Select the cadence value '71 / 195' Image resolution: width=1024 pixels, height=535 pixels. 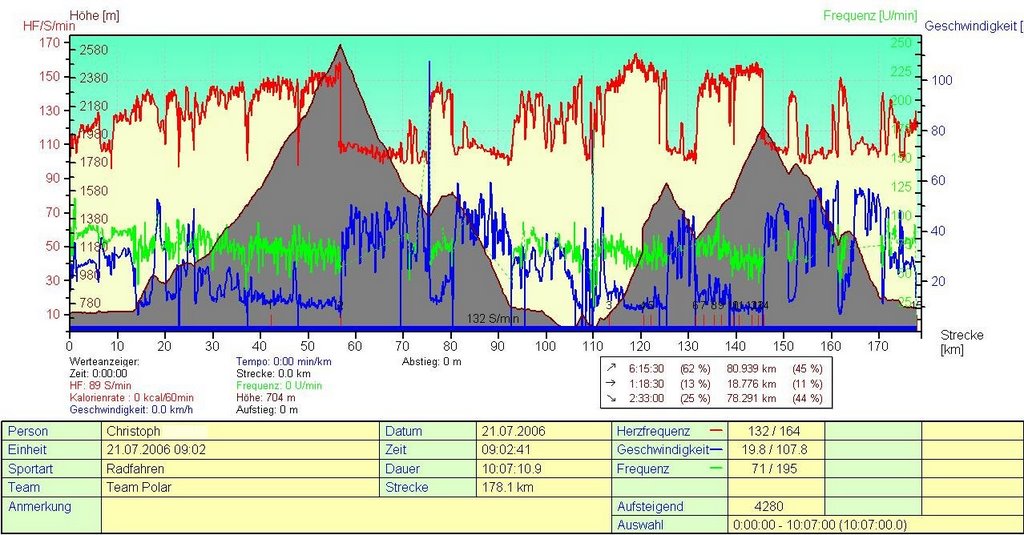click(775, 468)
